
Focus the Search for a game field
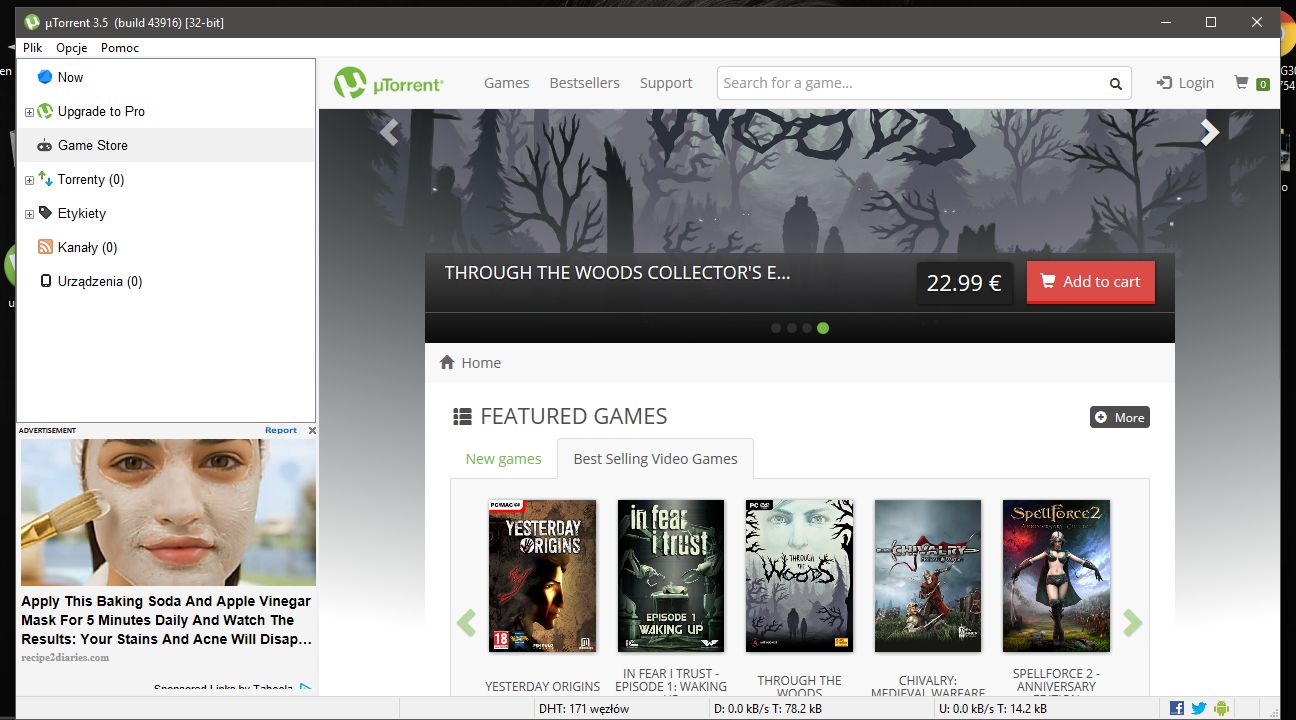(x=912, y=83)
